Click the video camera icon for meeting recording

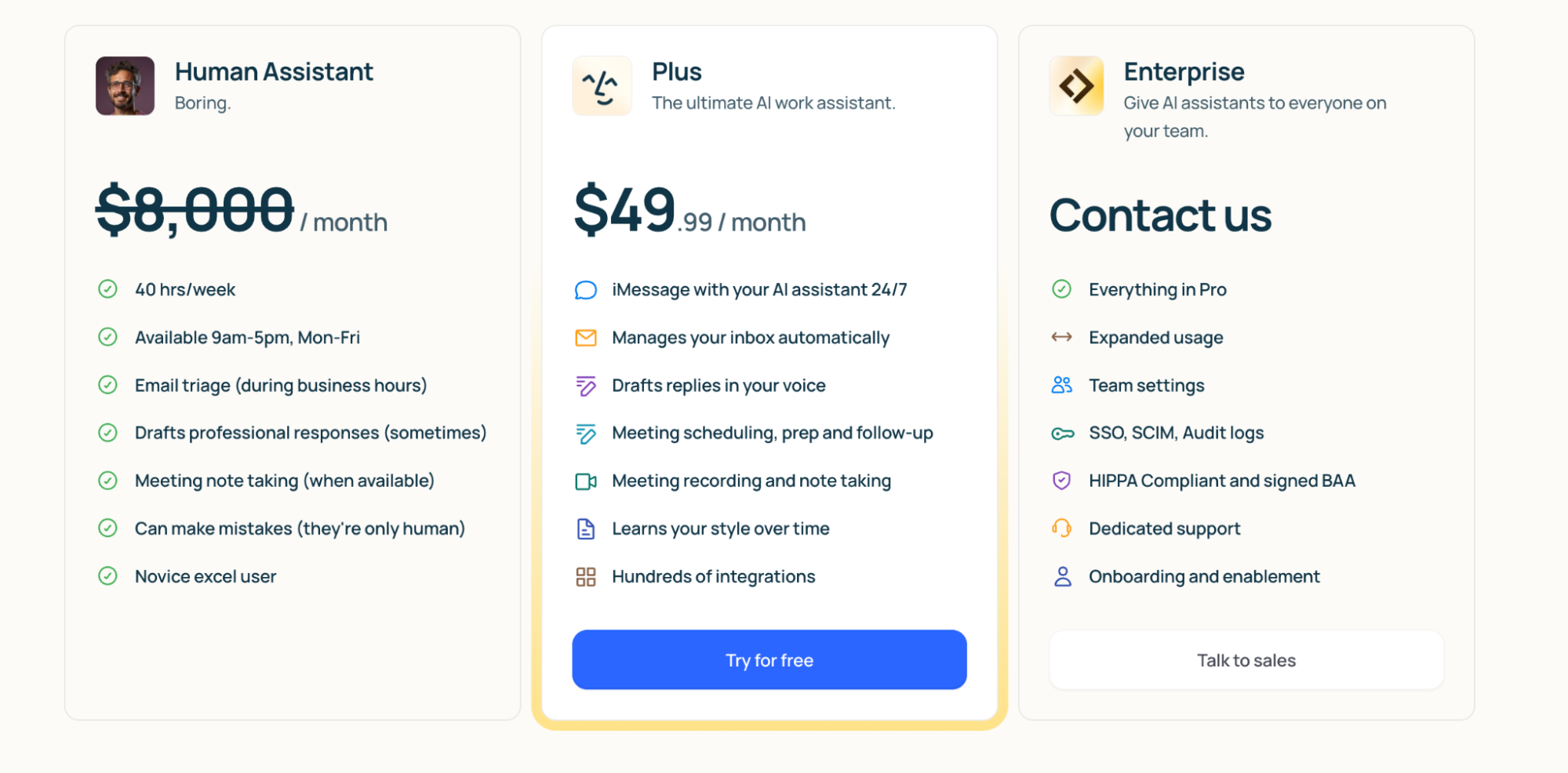tap(585, 481)
